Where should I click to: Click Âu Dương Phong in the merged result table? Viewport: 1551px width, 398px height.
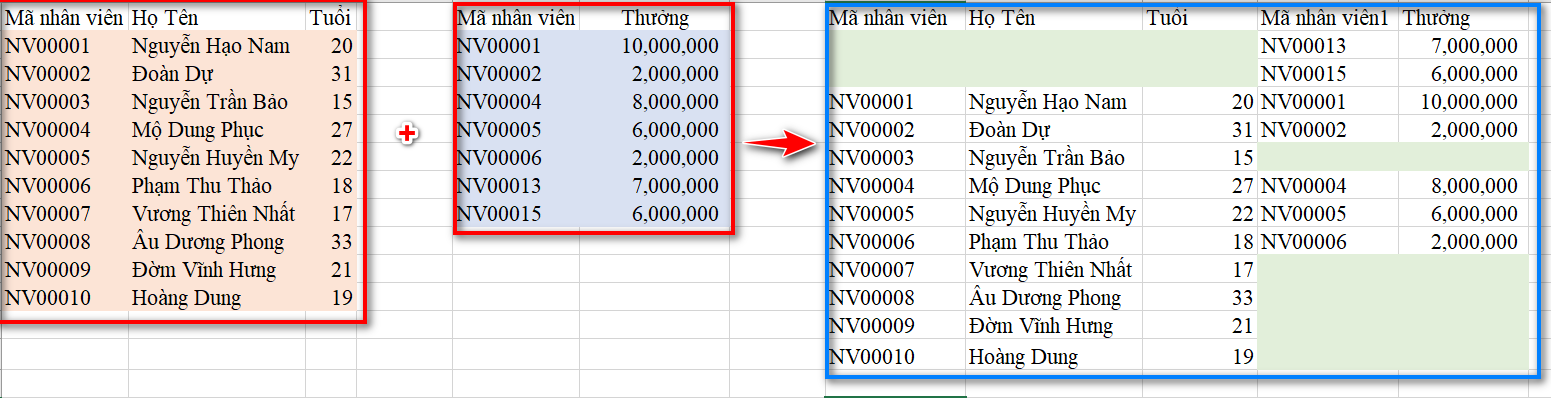[x=1045, y=298]
